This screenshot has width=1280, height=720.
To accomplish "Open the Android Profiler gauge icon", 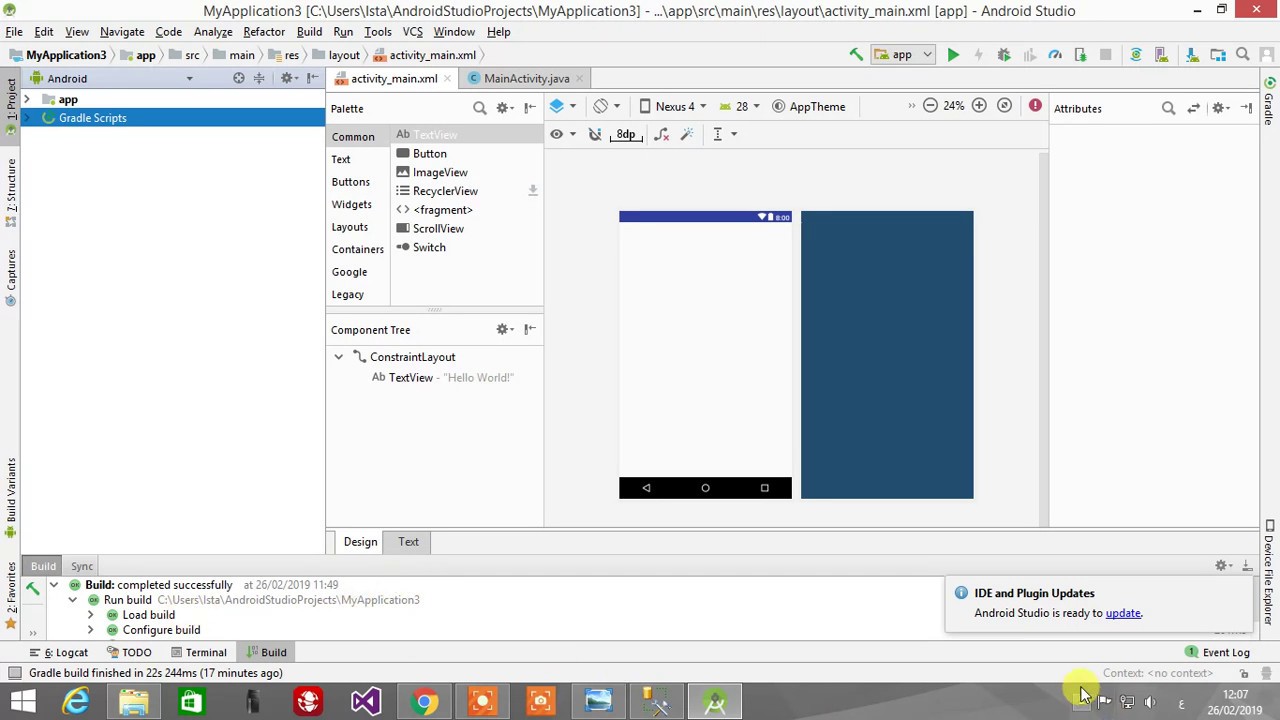I will tap(1055, 55).
